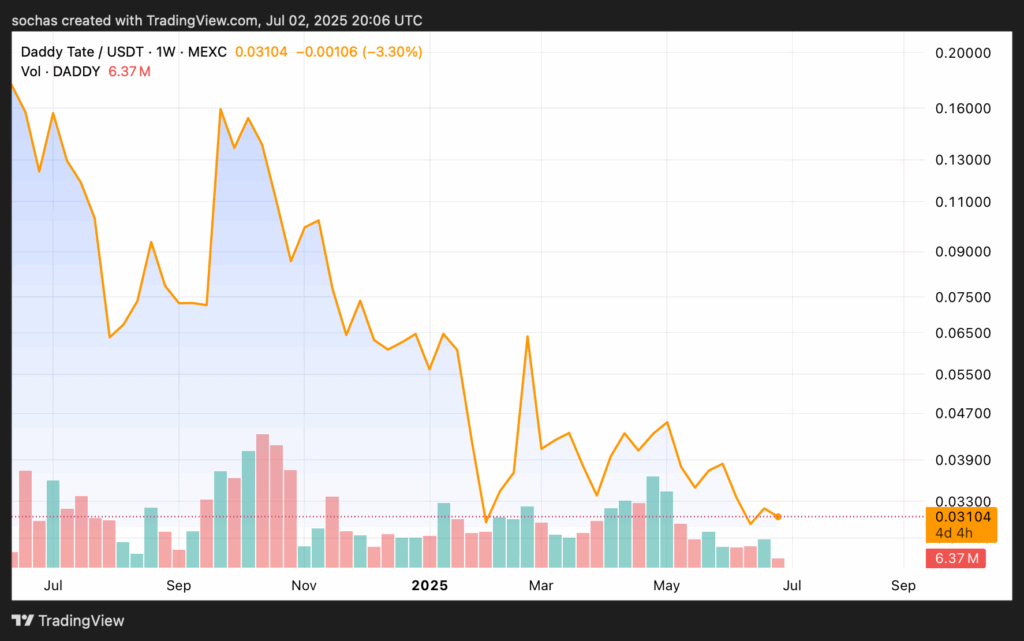Select the 0.13000 price scale label
The height and width of the screenshot is (641, 1024).
click(x=963, y=160)
